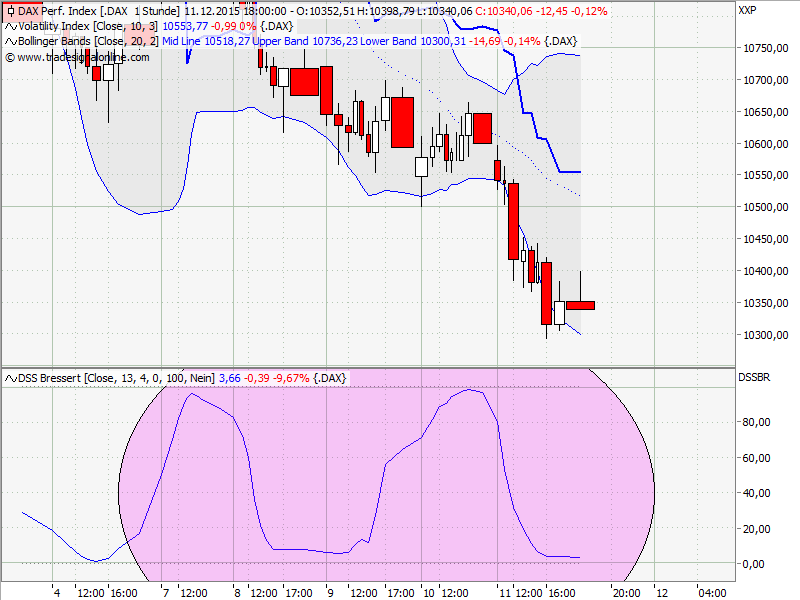Click the DSSBR panel label

tap(756, 378)
